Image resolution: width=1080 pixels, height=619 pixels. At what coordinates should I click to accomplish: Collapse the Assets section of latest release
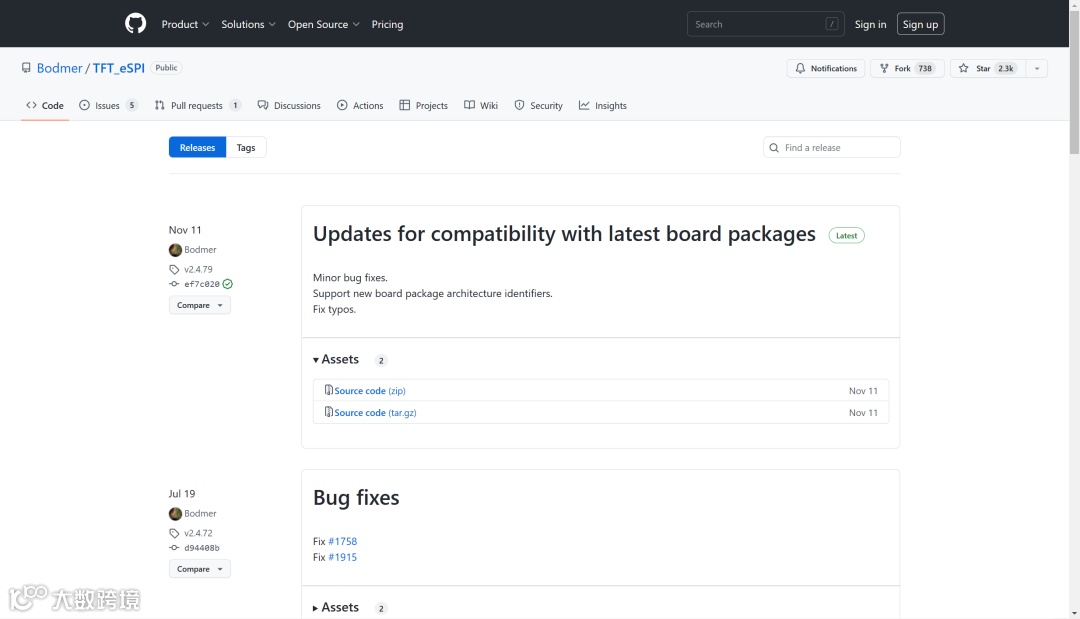[x=336, y=359]
